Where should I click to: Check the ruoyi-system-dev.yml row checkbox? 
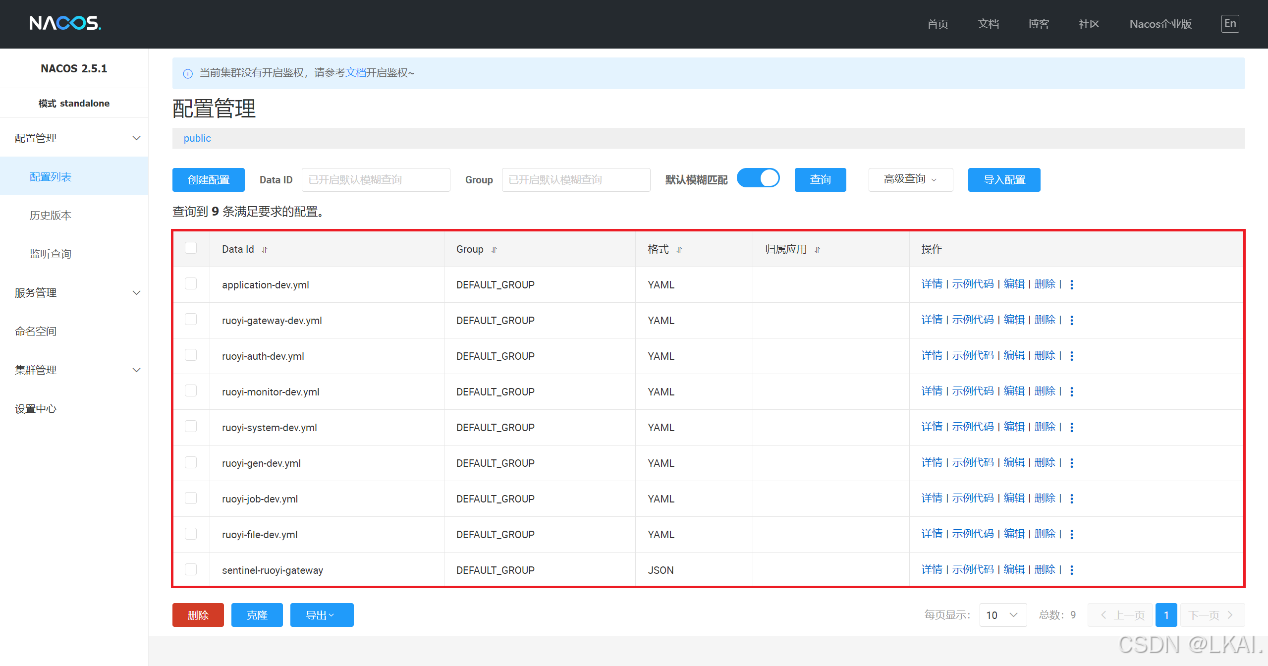click(191, 426)
